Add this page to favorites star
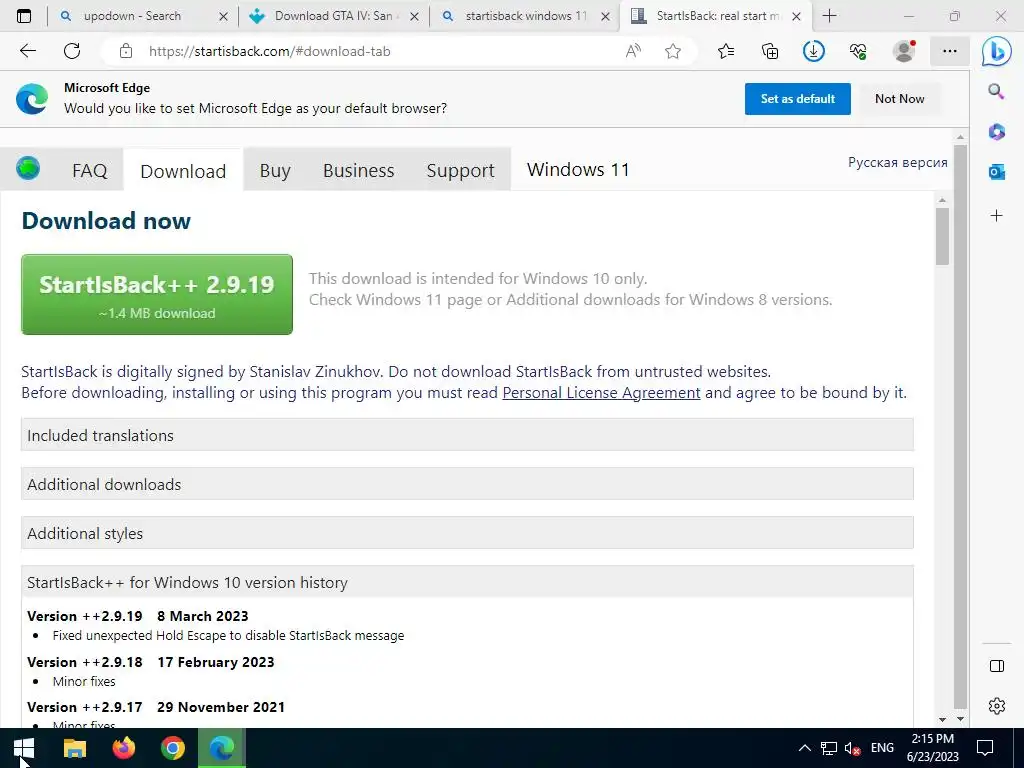 (673, 51)
